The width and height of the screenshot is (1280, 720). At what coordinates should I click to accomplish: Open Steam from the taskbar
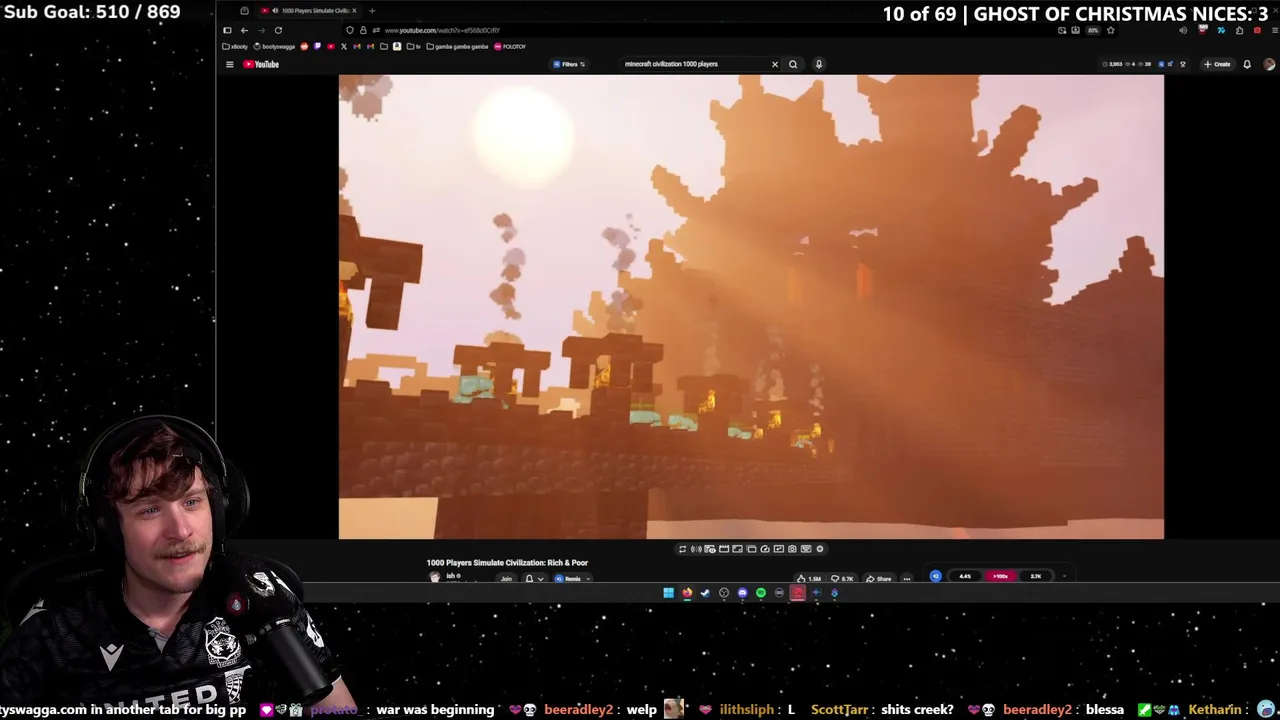point(705,593)
